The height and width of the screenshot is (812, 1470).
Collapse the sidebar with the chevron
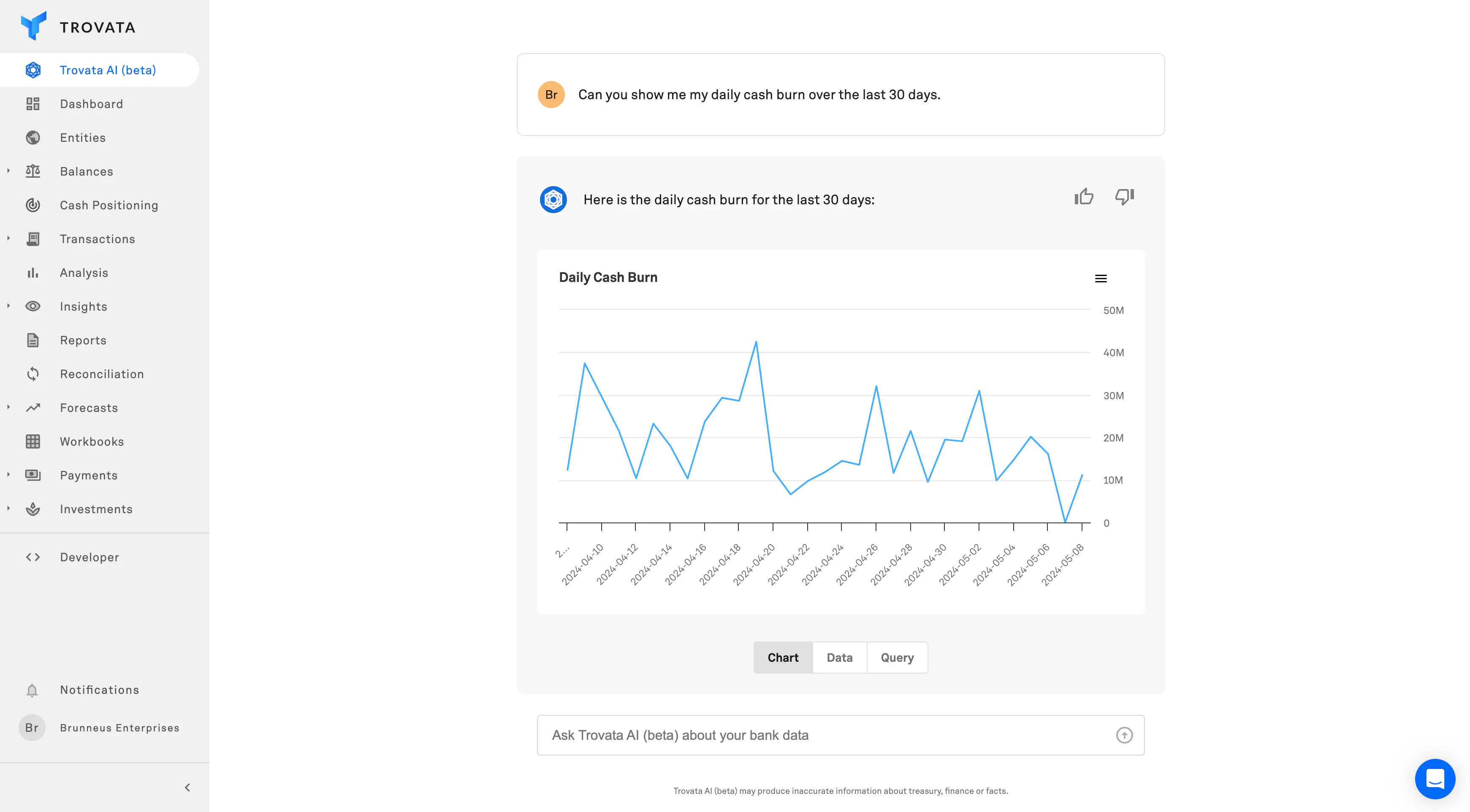186,787
